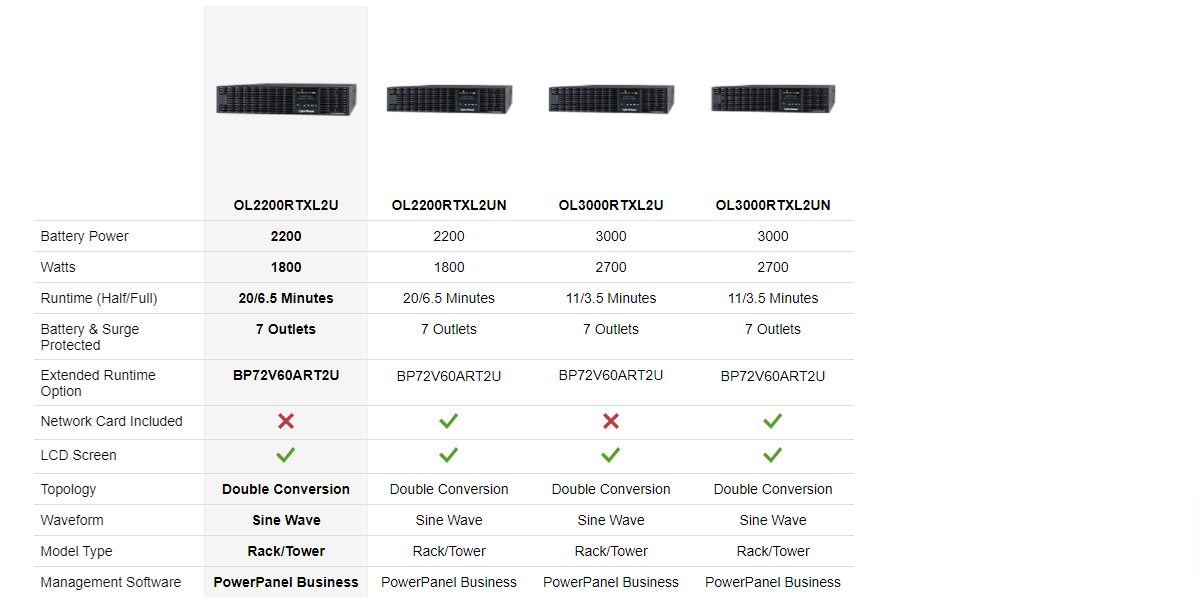The image size is (1200, 600).
Task: Select the OL3000RTXL2UN product image
Action: [773, 99]
